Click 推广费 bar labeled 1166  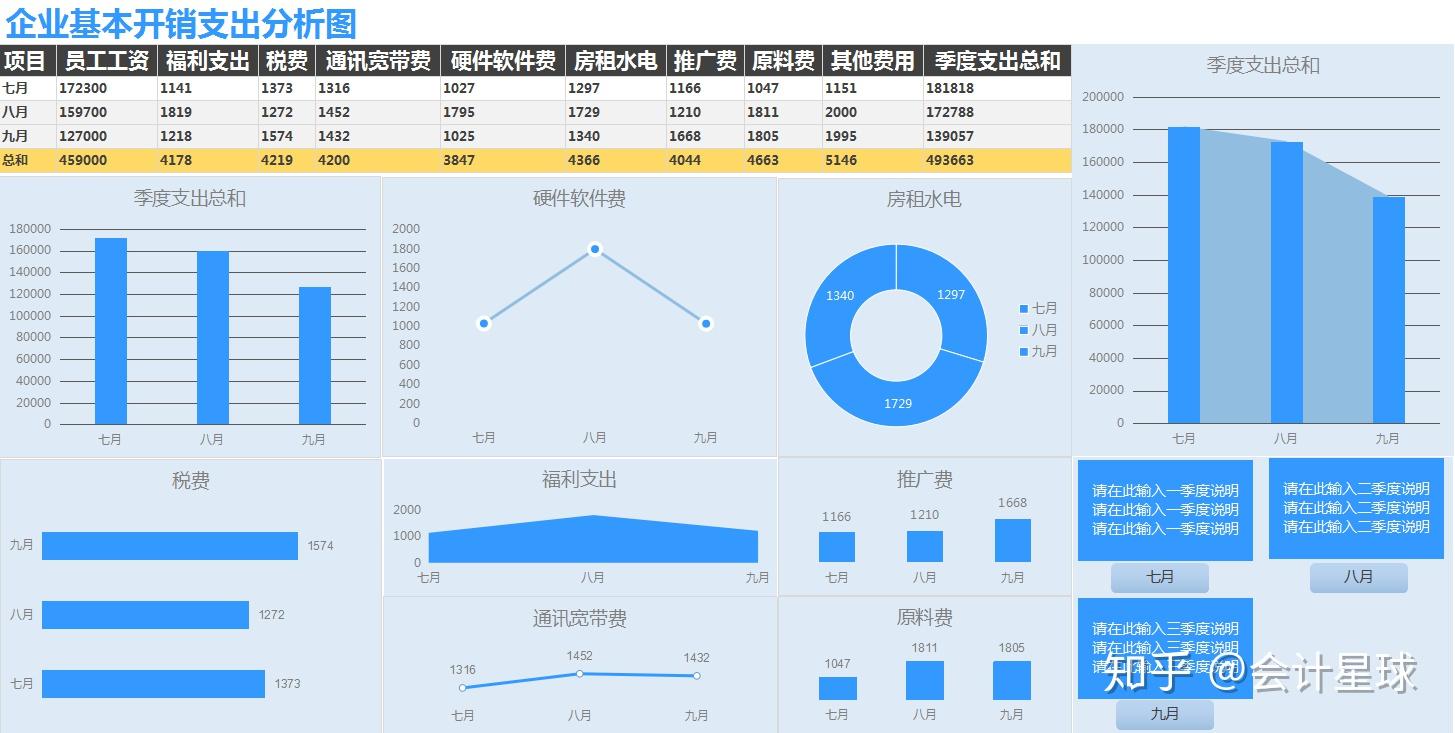pyautogui.click(x=837, y=547)
